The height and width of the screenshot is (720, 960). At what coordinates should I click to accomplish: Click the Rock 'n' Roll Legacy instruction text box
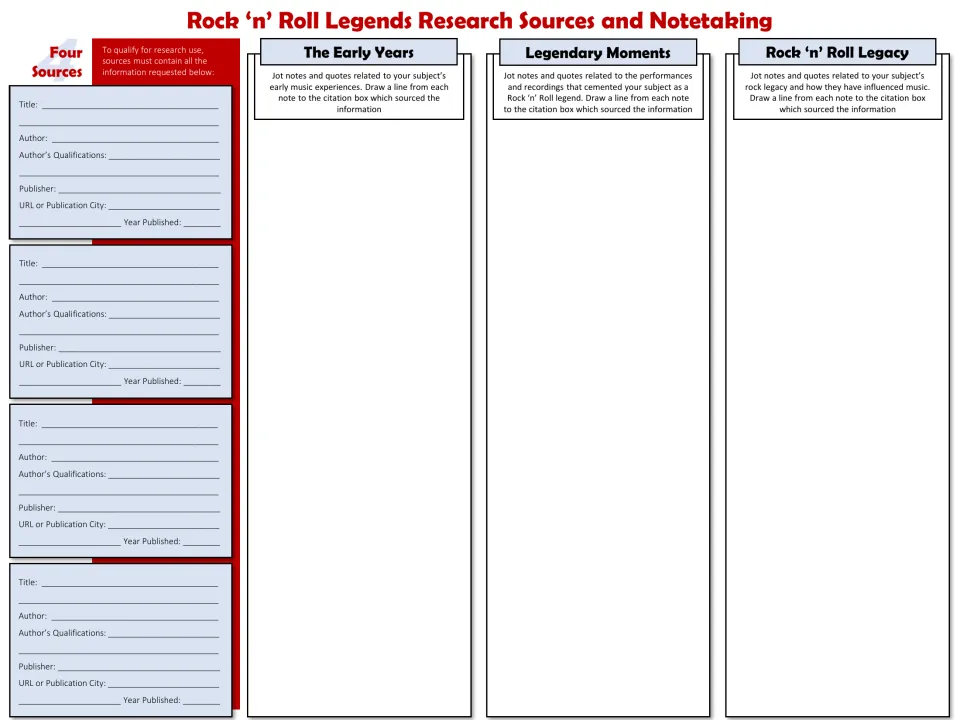point(837,92)
